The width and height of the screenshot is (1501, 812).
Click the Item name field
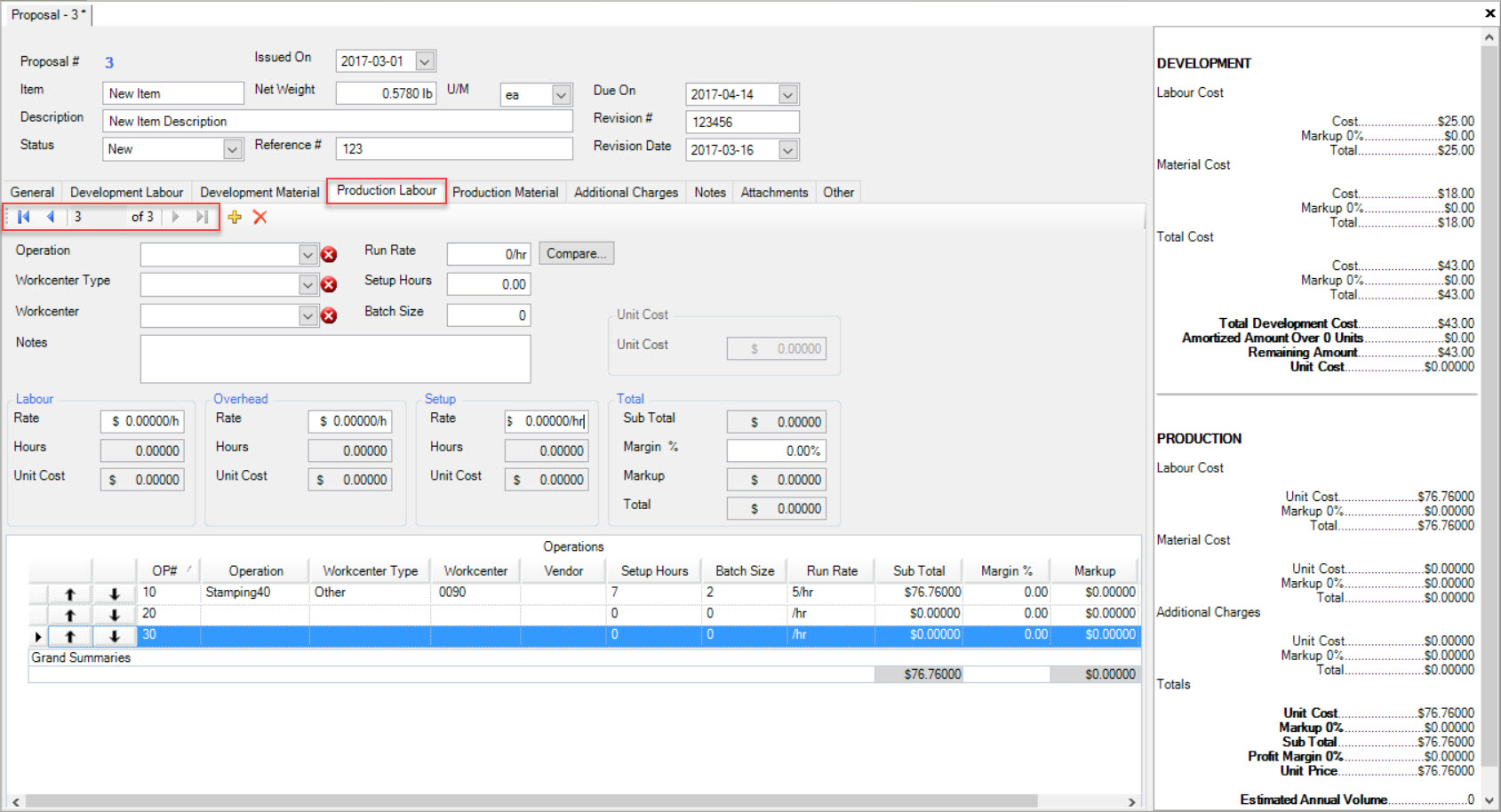tap(173, 93)
